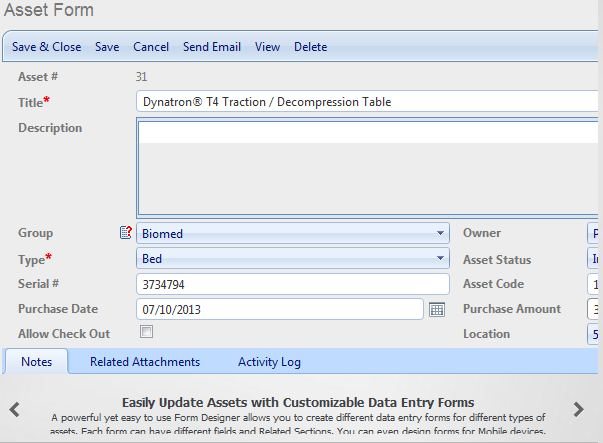
Task: Click the Purchase Date label
Action: 58,309
